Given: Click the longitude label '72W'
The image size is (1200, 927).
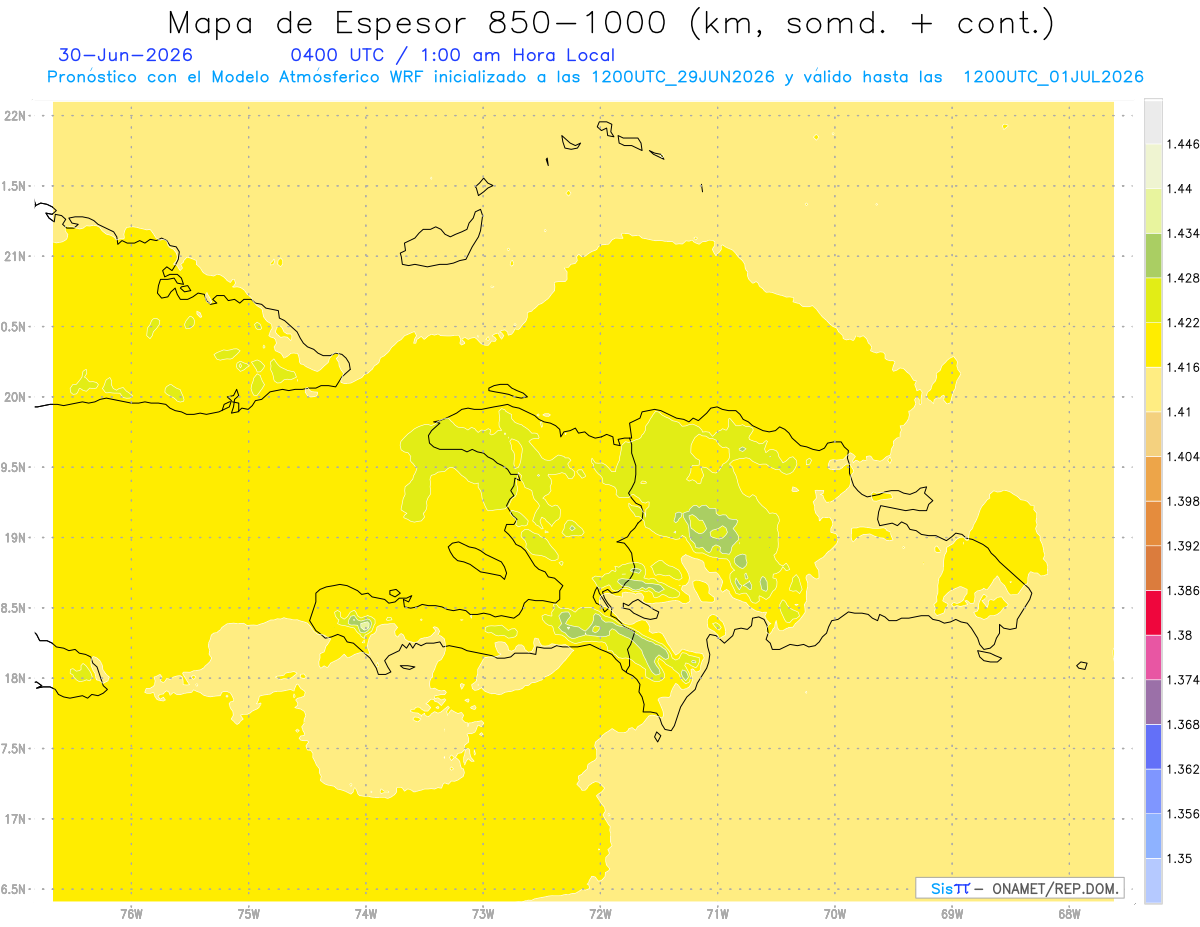Looking at the screenshot, I should tap(600, 913).
